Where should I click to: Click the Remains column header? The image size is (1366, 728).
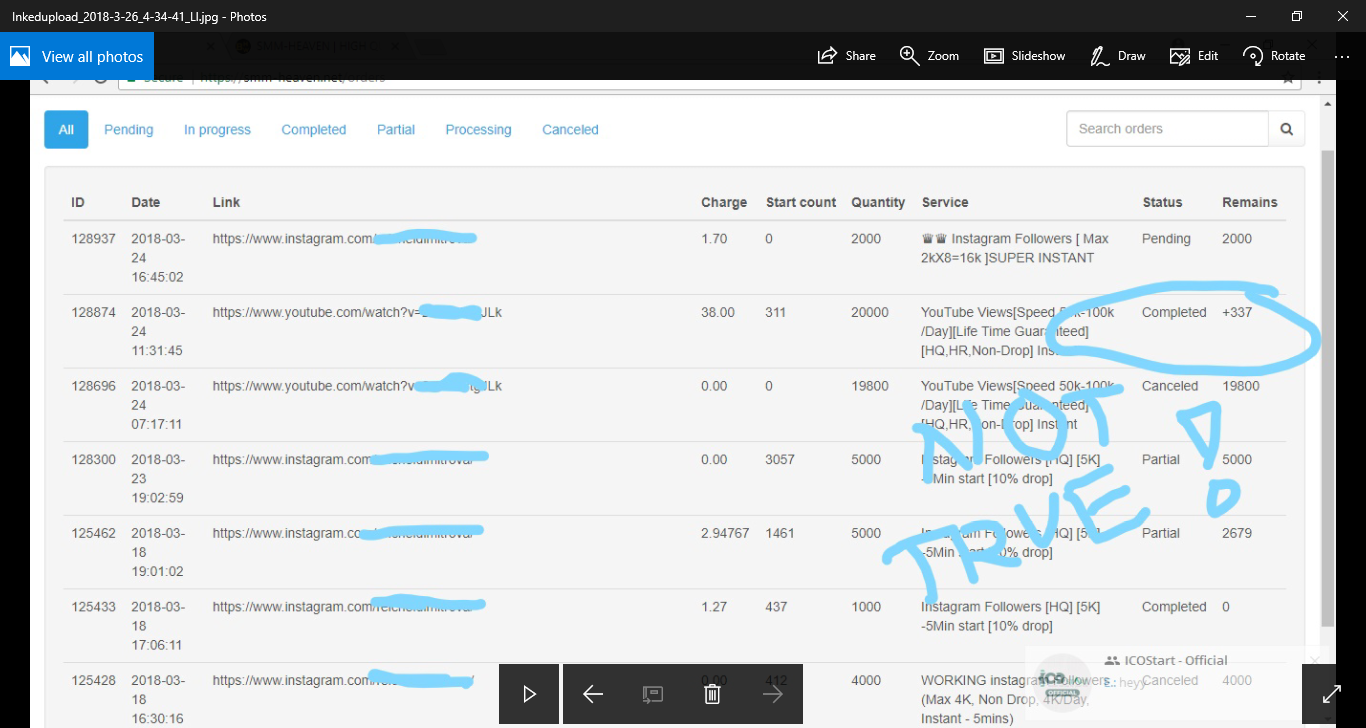tap(1250, 202)
